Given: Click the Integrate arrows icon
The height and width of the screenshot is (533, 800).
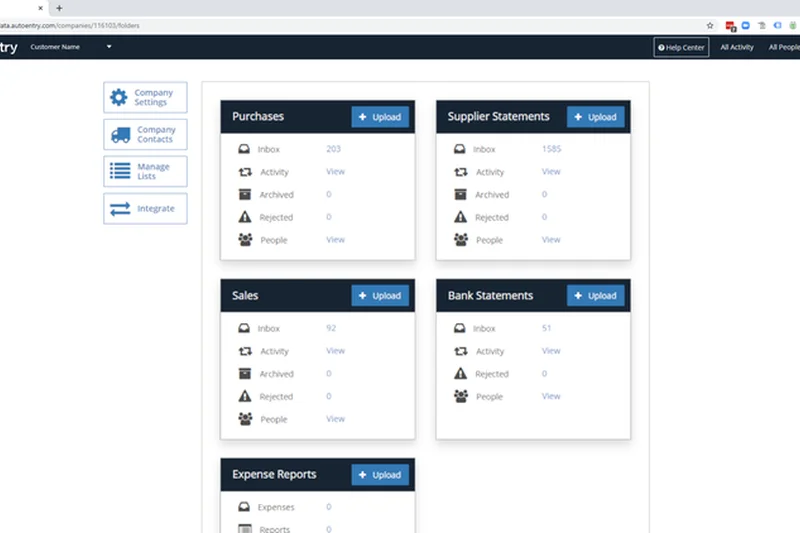Looking at the screenshot, I should coord(120,209).
